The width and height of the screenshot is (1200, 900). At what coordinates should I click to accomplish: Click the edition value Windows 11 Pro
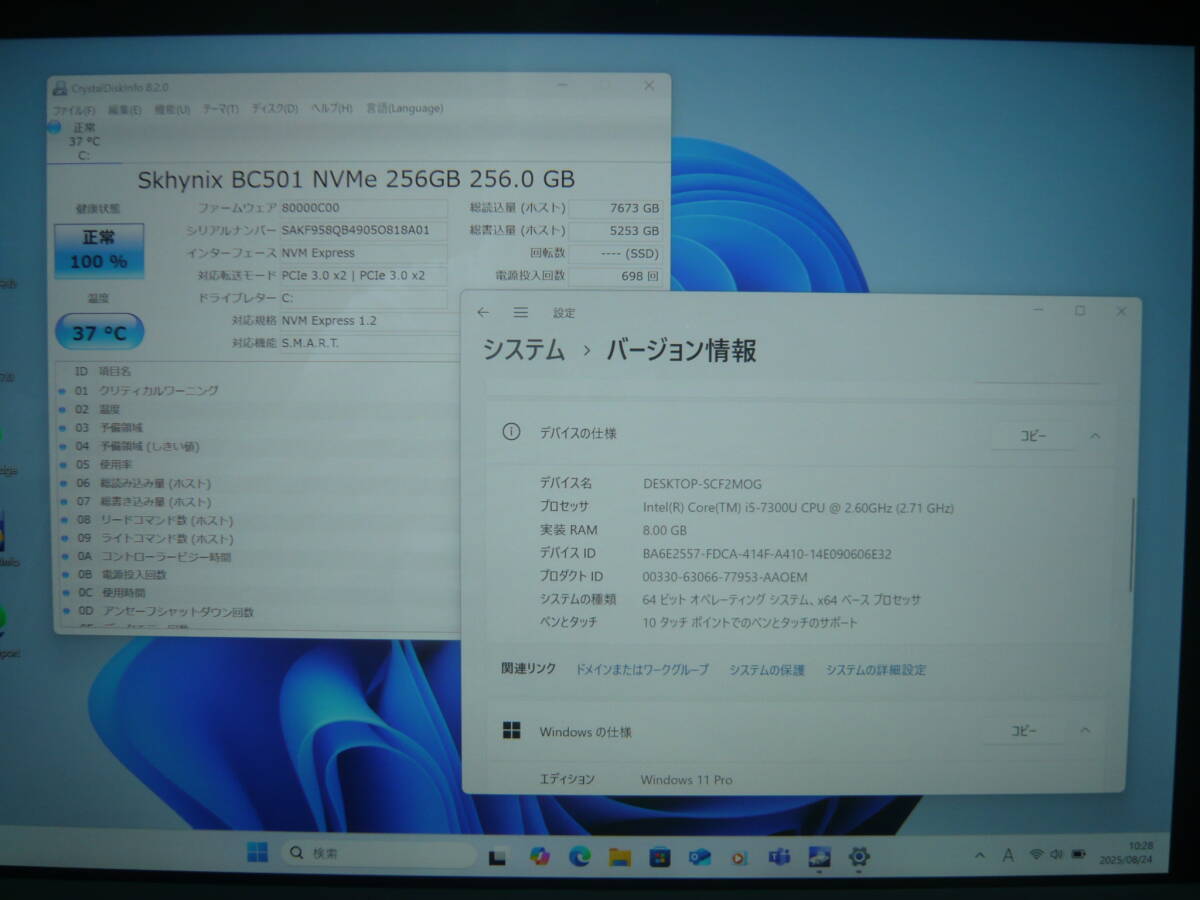tap(686, 780)
